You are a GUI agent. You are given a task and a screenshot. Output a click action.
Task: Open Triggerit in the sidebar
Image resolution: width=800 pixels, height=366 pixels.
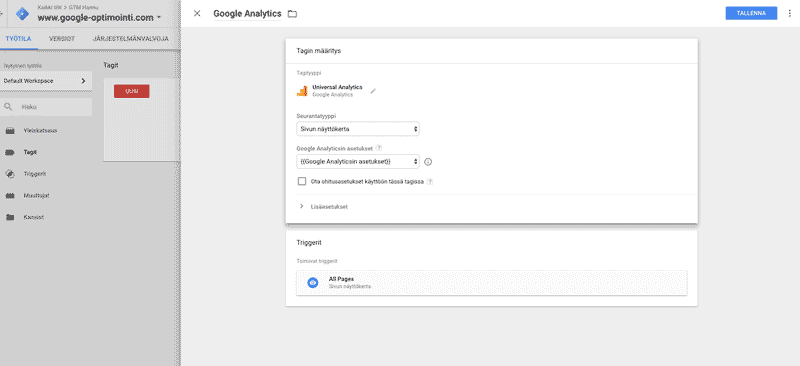pyautogui.click(x=35, y=174)
